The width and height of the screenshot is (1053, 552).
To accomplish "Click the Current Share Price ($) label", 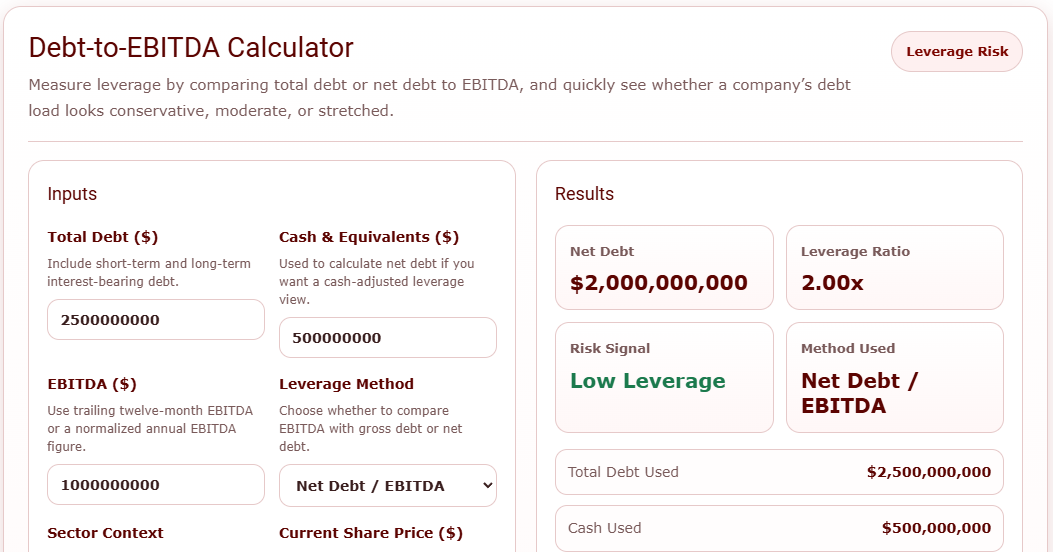I will point(371,533).
